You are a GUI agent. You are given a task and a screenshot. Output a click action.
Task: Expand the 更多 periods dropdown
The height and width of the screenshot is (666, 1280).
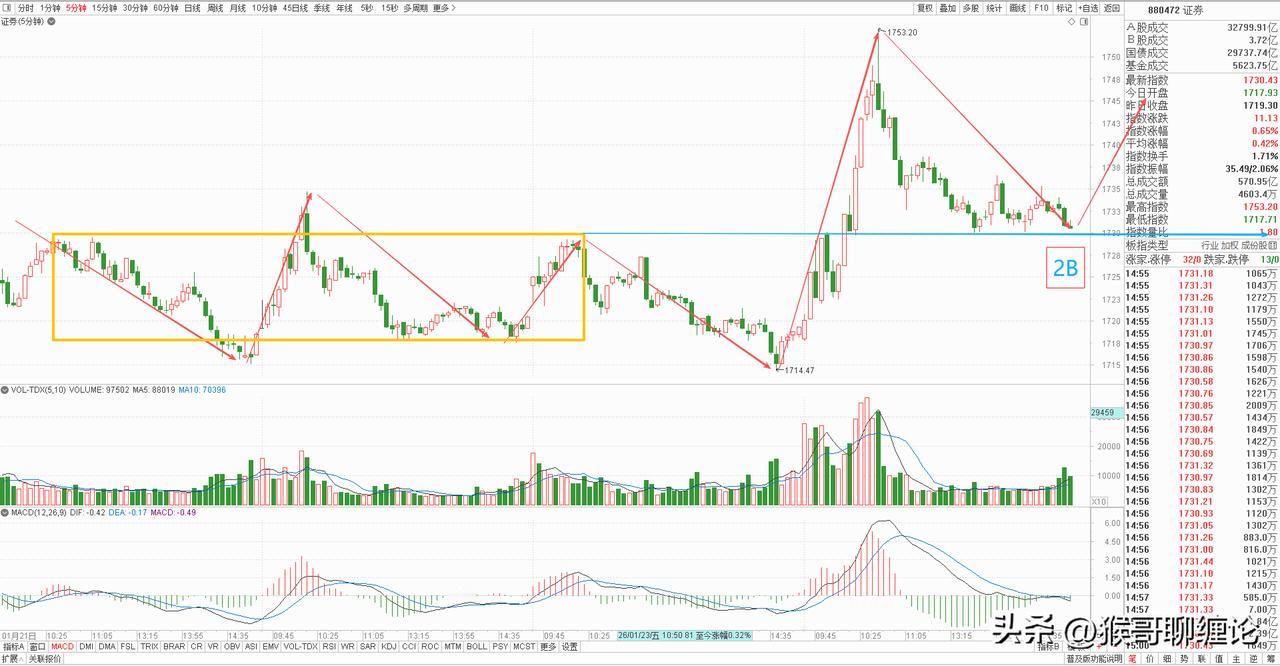pyautogui.click(x=444, y=8)
